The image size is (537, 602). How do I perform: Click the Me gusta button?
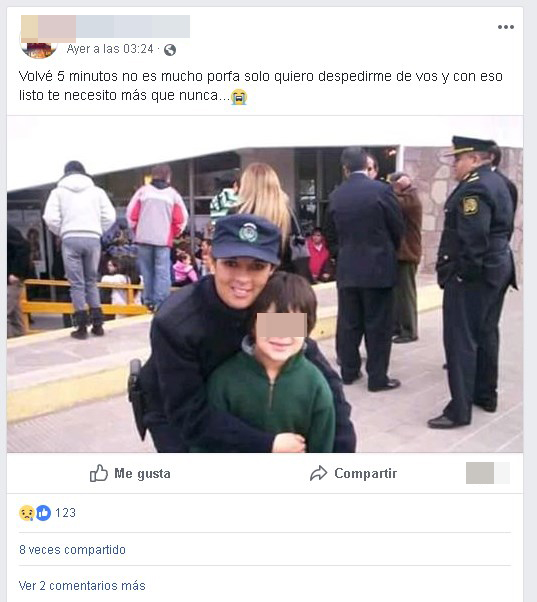[x=130, y=473]
